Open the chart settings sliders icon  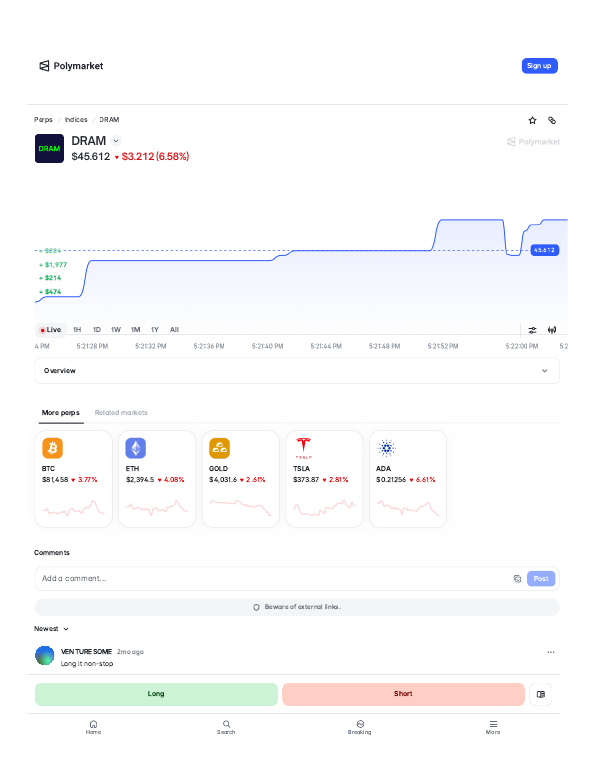pos(532,330)
